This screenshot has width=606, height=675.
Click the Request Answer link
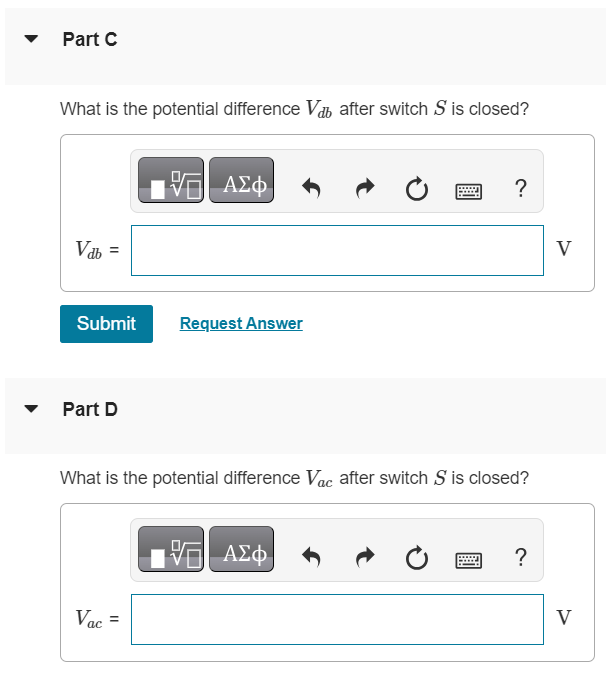coord(241,323)
